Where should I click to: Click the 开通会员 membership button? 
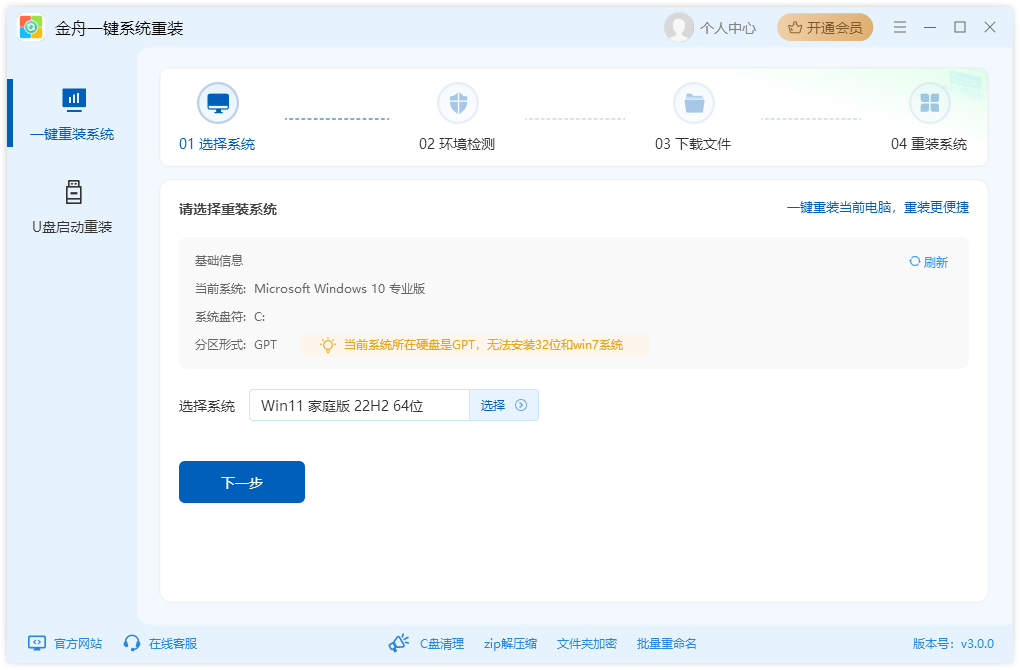825,27
